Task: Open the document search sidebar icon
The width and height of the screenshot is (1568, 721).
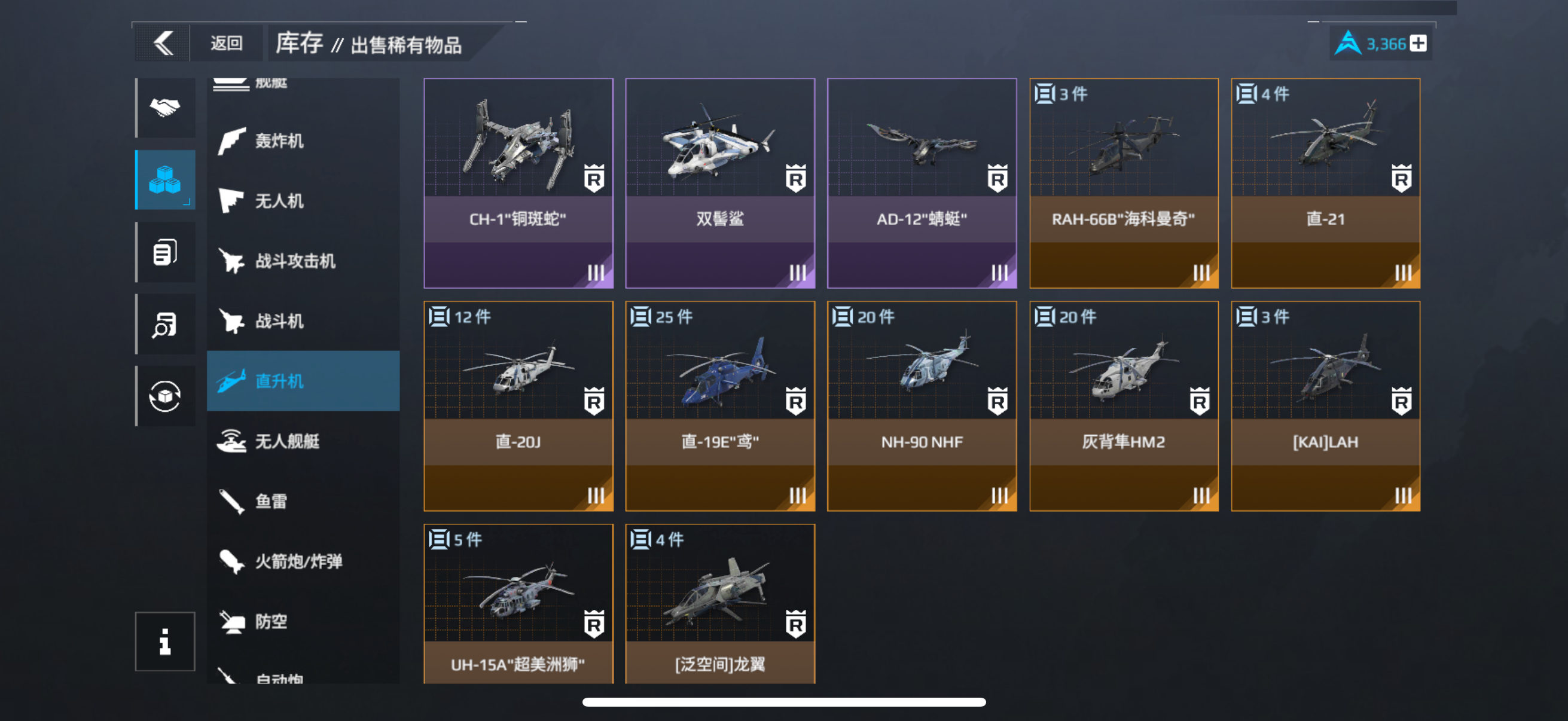Action: [x=165, y=323]
